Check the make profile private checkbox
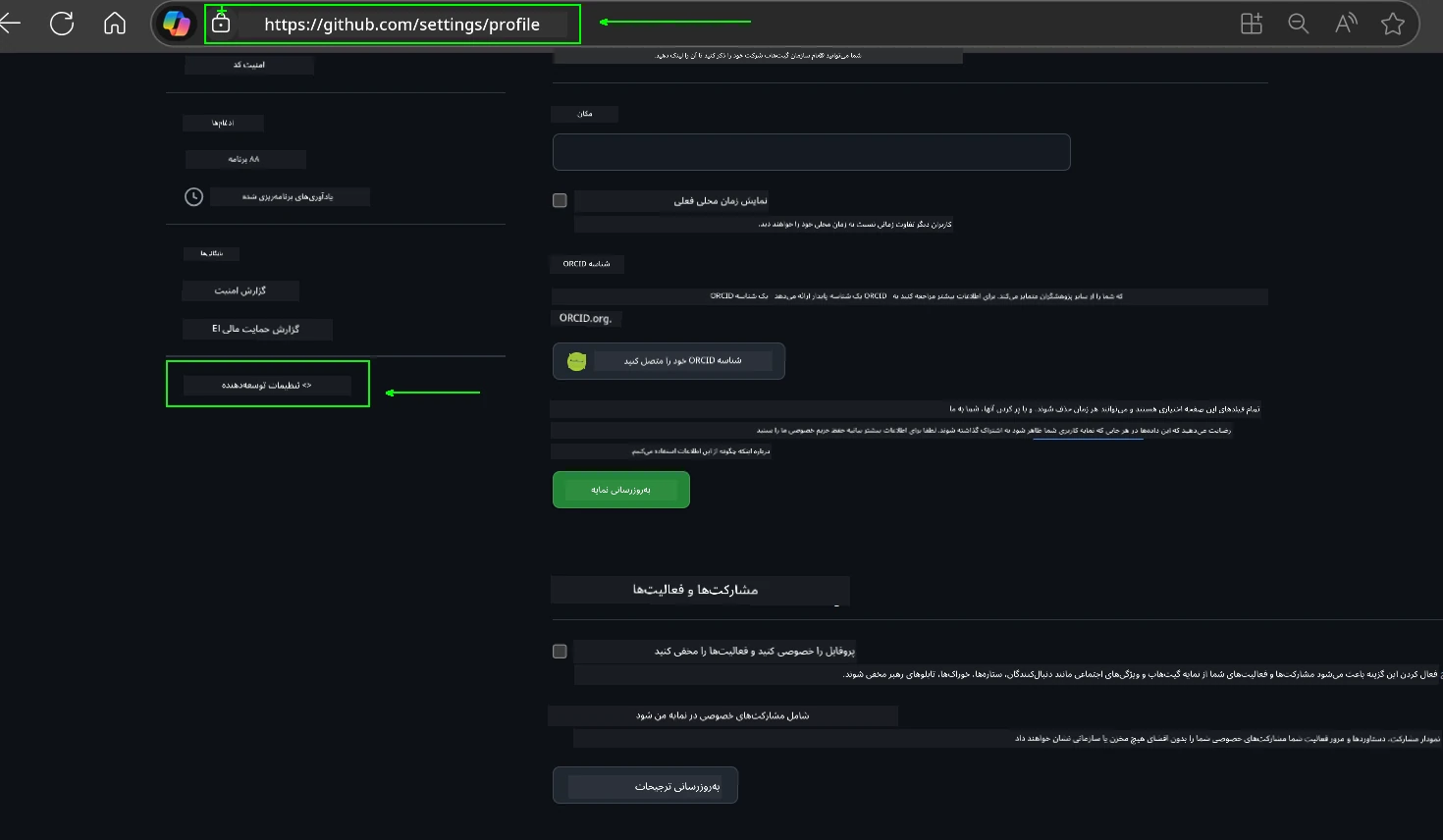This screenshot has height=840, width=1443. (560, 651)
